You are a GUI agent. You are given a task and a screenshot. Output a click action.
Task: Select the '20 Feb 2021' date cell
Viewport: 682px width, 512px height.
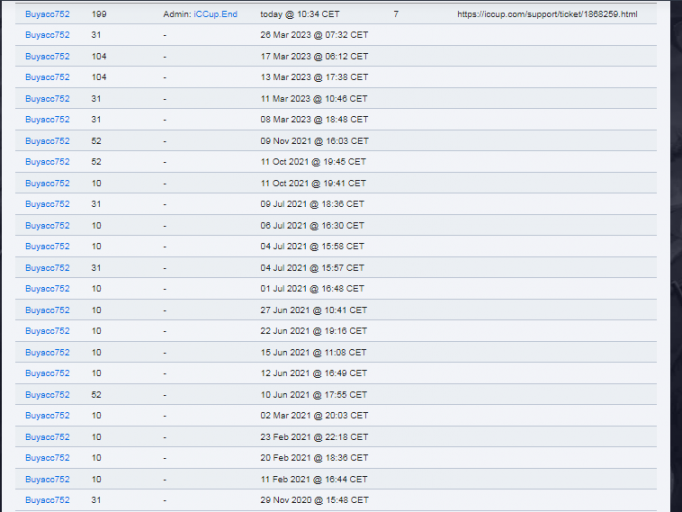pyautogui.click(x=314, y=458)
